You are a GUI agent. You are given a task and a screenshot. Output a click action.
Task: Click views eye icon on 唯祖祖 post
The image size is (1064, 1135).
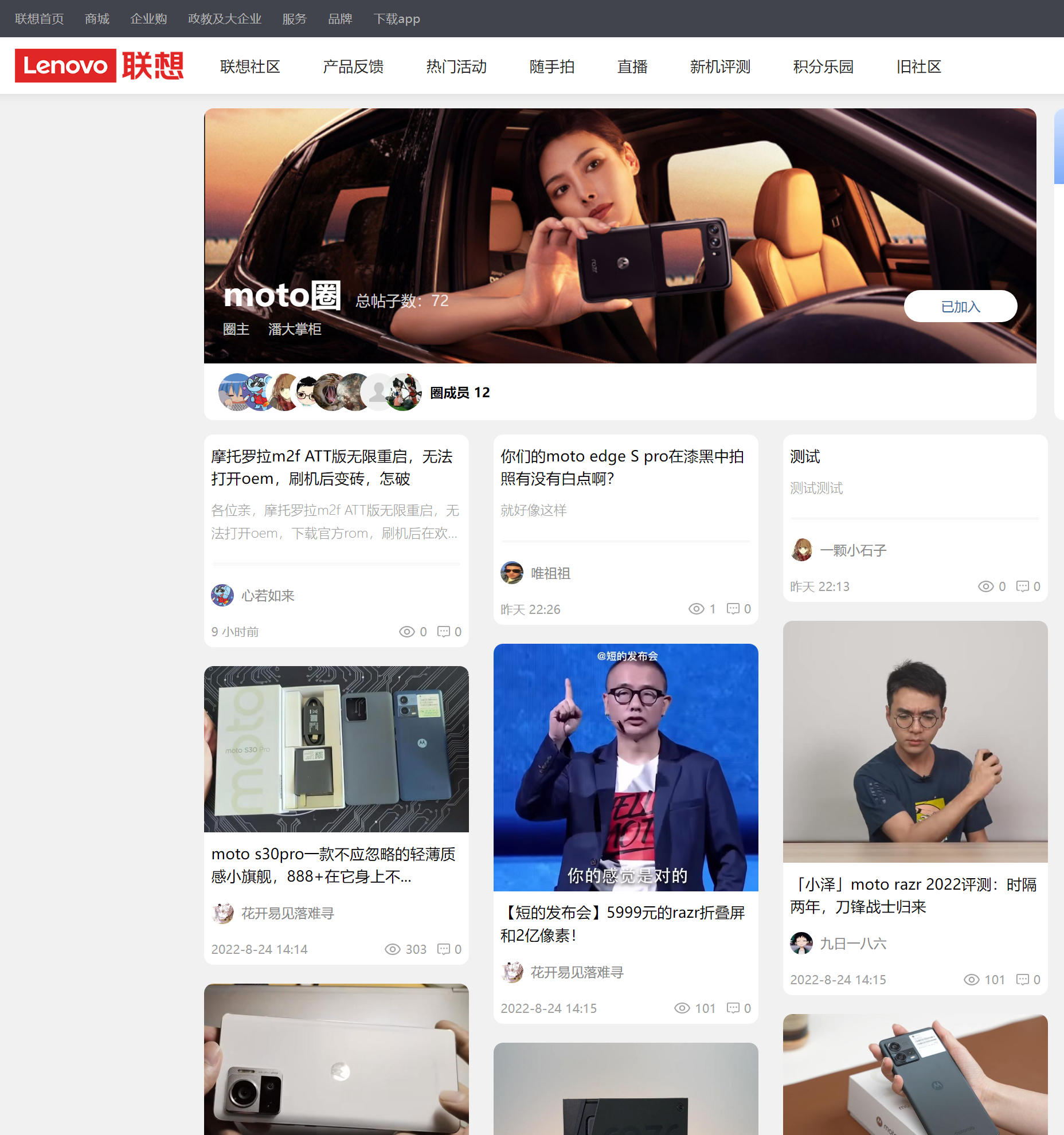(x=696, y=609)
